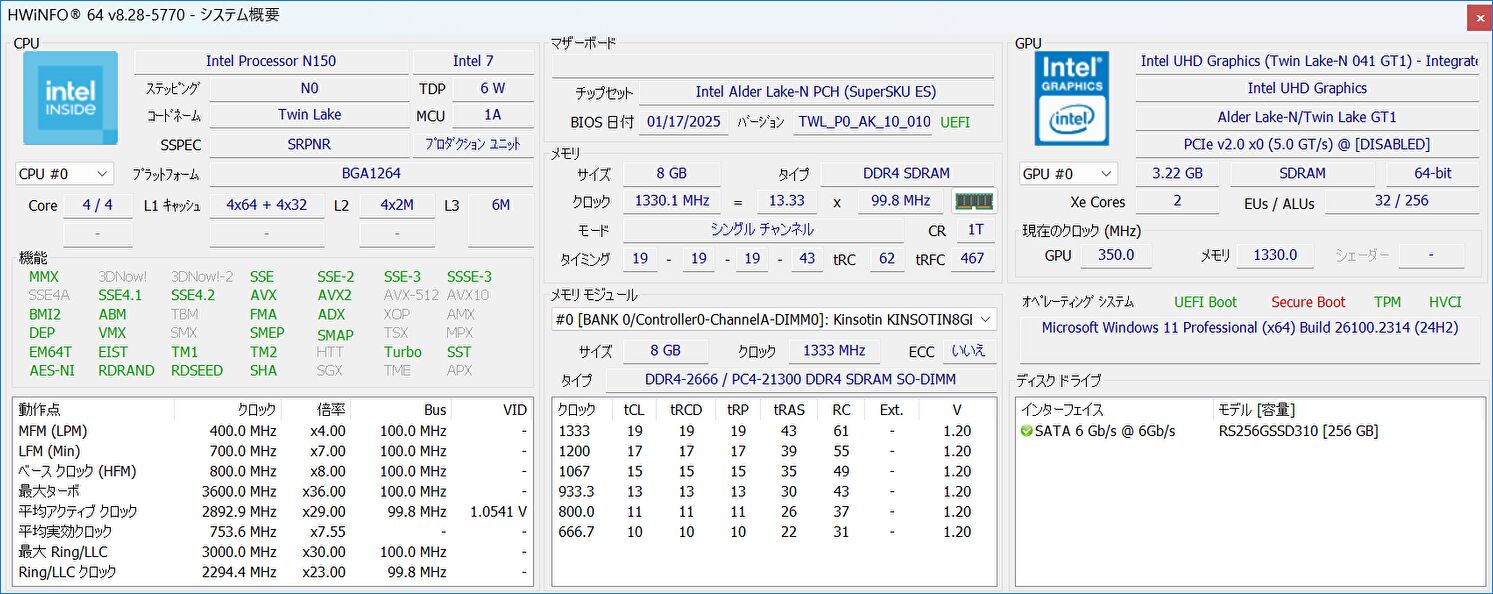This screenshot has height=594, width=1493.
Task: Click the greyed AVX-512 feature label
Action: tap(411, 296)
